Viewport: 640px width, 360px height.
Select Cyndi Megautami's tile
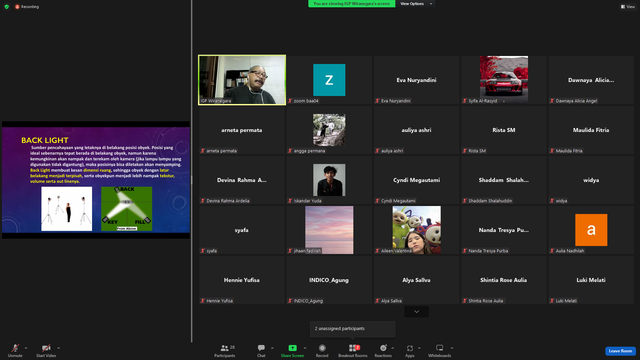[416, 180]
